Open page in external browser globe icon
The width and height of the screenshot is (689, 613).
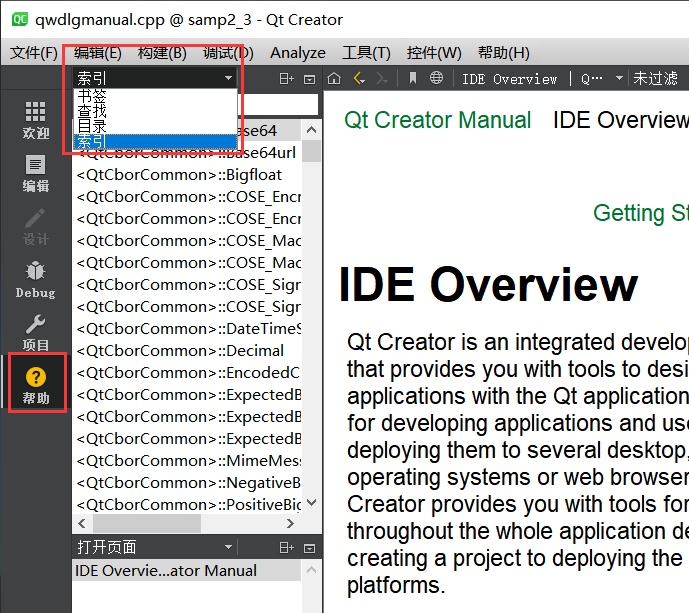[436, 78]
